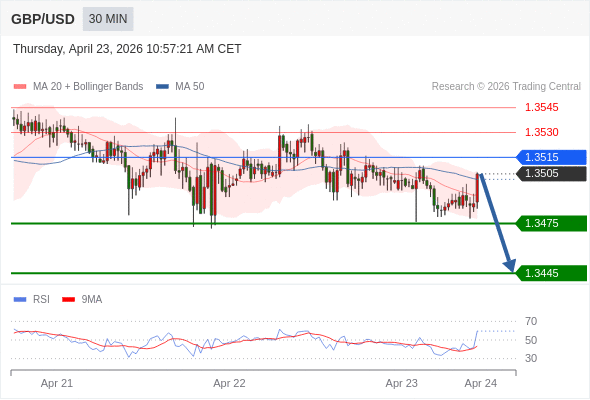Click the 1.3505 current price tag
This screenshot has width=590, height=400.
pyautogui.click(x=552, y=173)
